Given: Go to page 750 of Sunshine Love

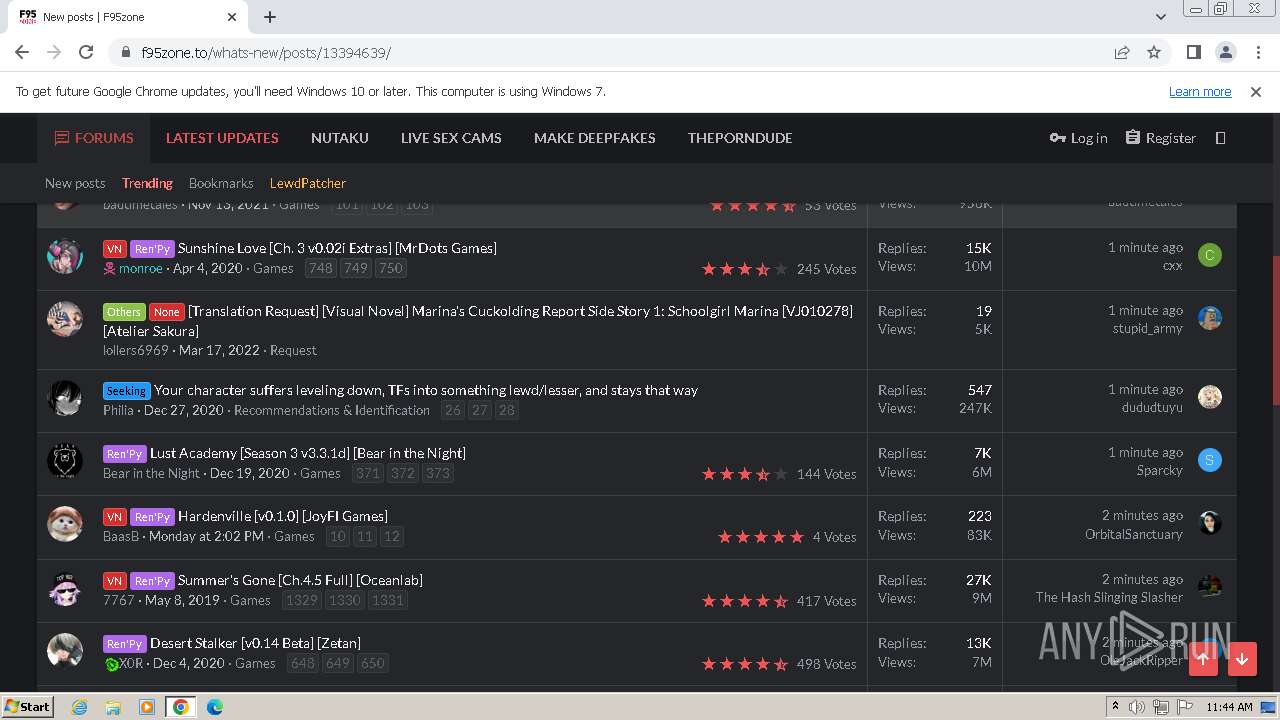Looking at the screenshot, I should [x=390, y=268].
